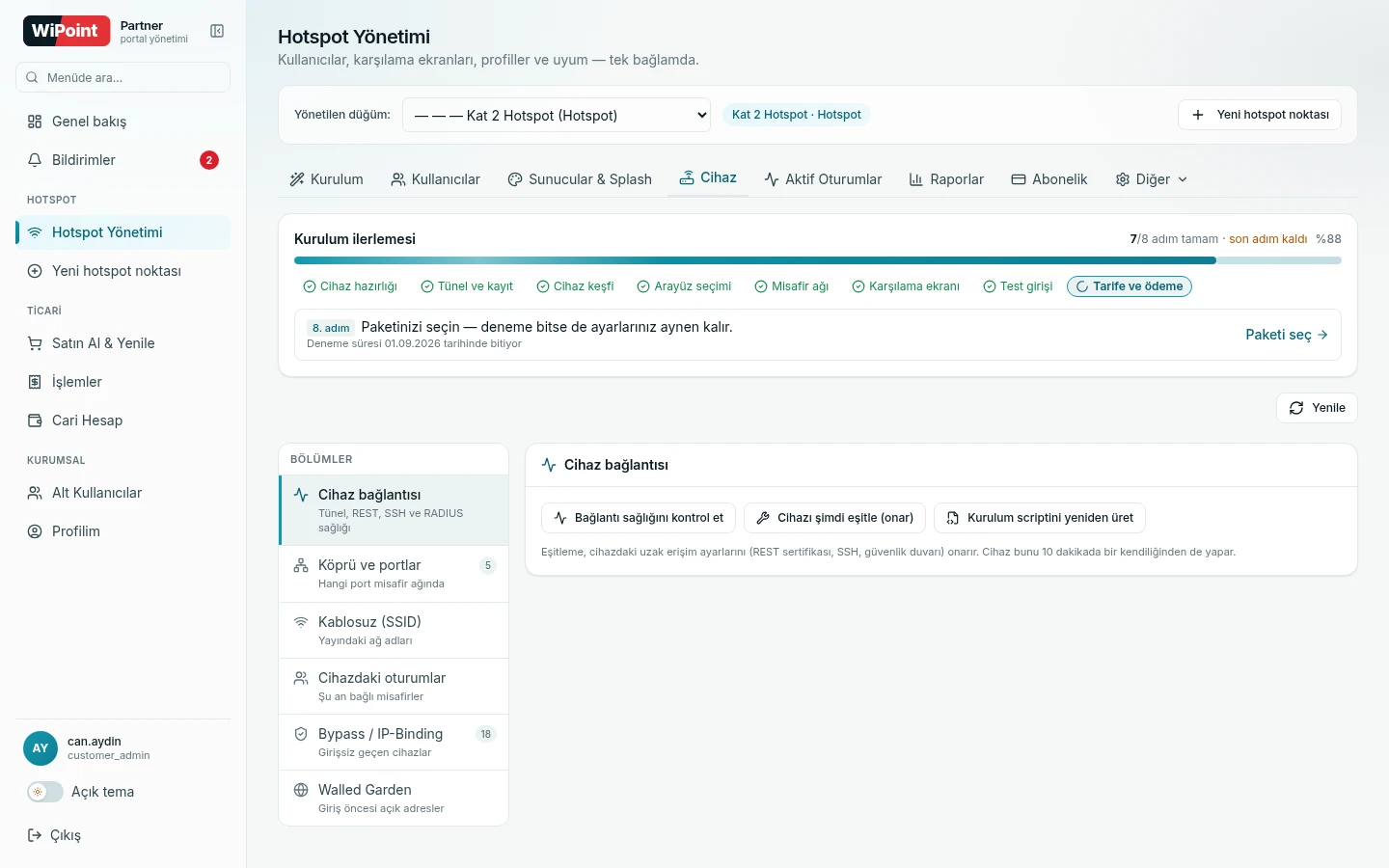Click the Bildirimler badge showing 2
The height and width of the screenshot is (868, 1389).
(x=209, y=160)
